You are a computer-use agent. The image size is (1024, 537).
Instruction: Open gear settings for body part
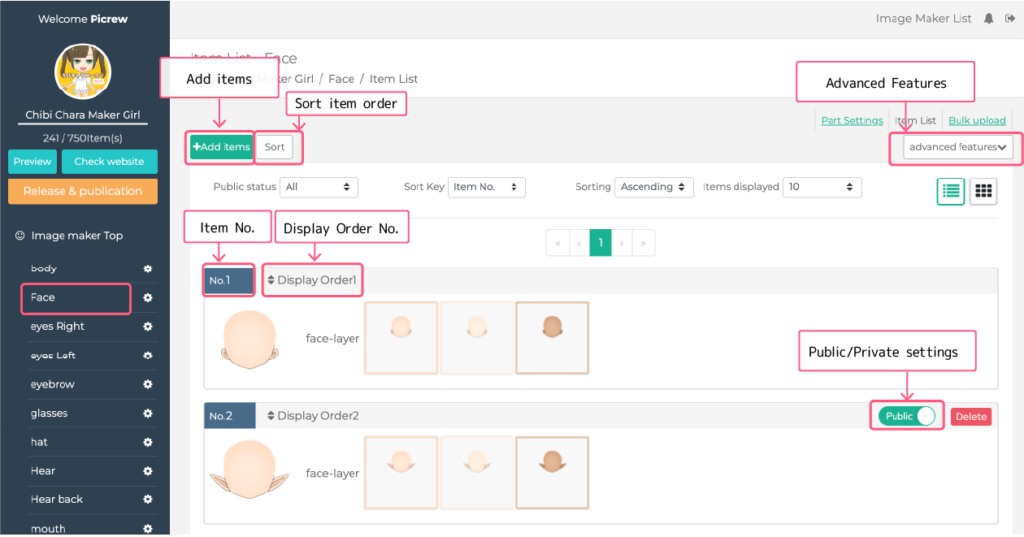click(148, 269)
